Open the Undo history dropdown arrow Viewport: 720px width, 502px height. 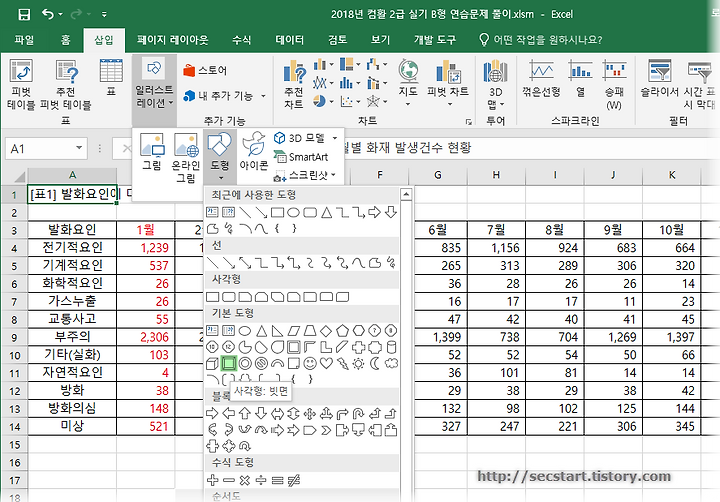pos(61,15)
